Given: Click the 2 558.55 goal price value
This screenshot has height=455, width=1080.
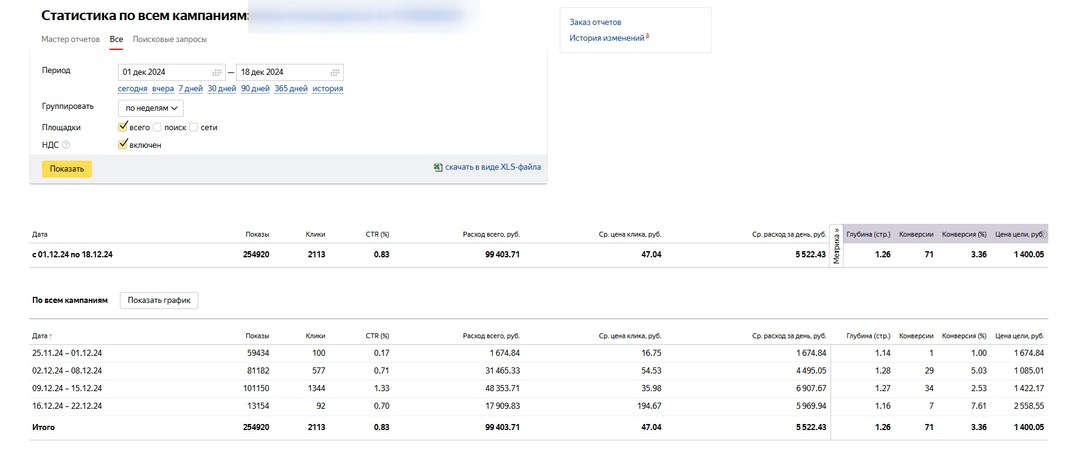Looking at the screenshot, I should (x=1028, y=407).
